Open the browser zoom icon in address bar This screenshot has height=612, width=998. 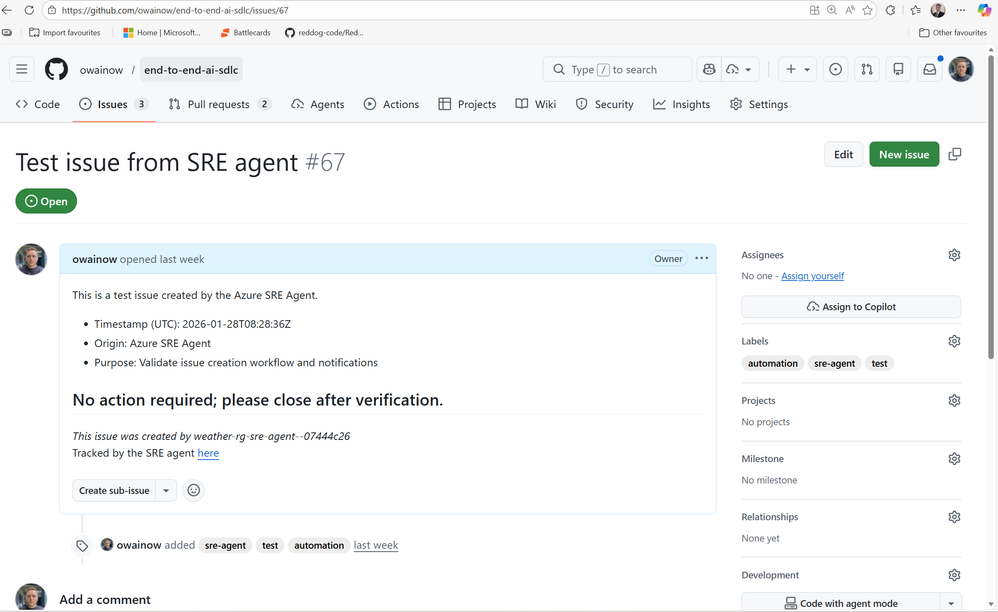tap(832, 10)
